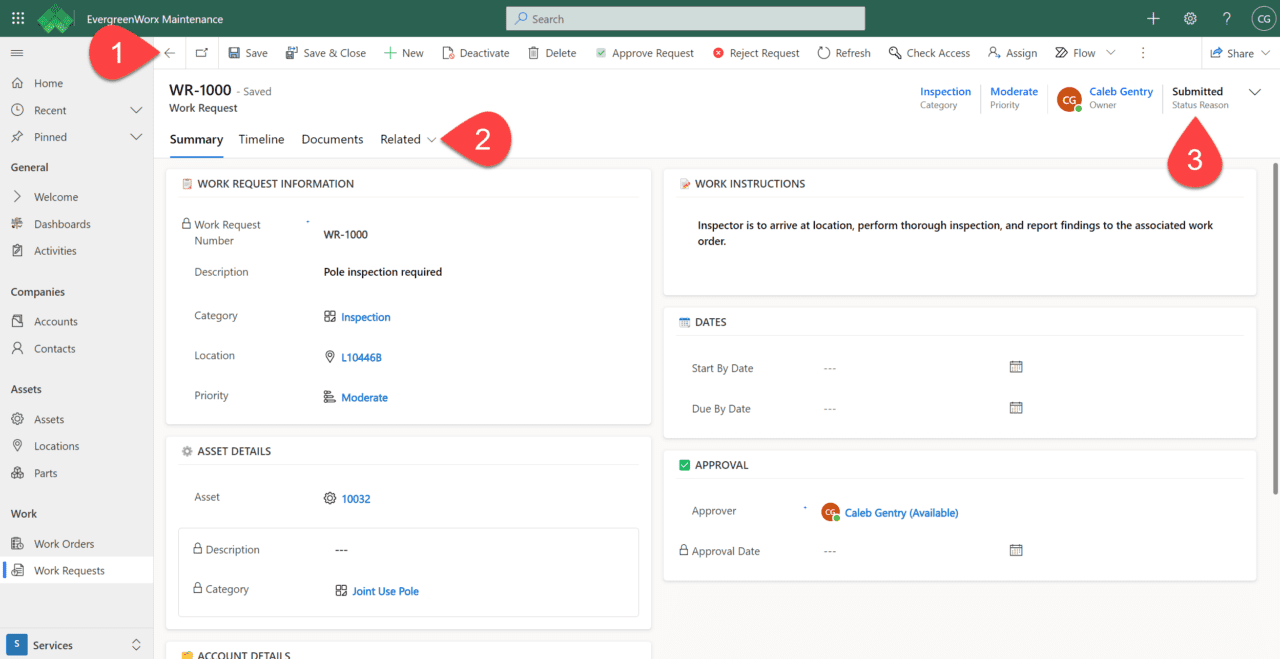Image resolution: width=1280 pixels, height=659 pixels.
Task: Open the app launcher waffle icon
Action: pos(18,19)
